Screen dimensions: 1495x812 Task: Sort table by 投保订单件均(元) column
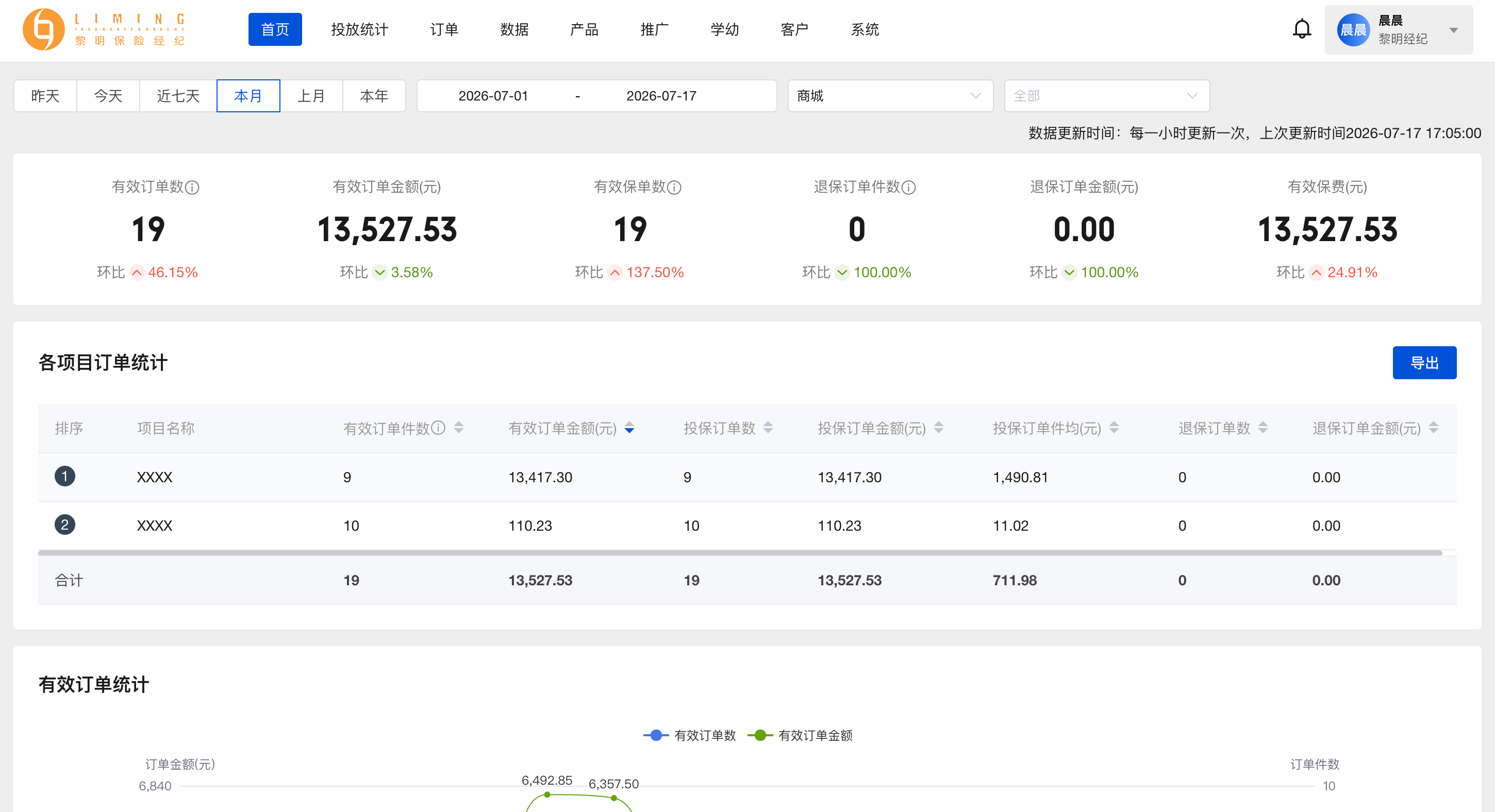[x=1114, y=428]
